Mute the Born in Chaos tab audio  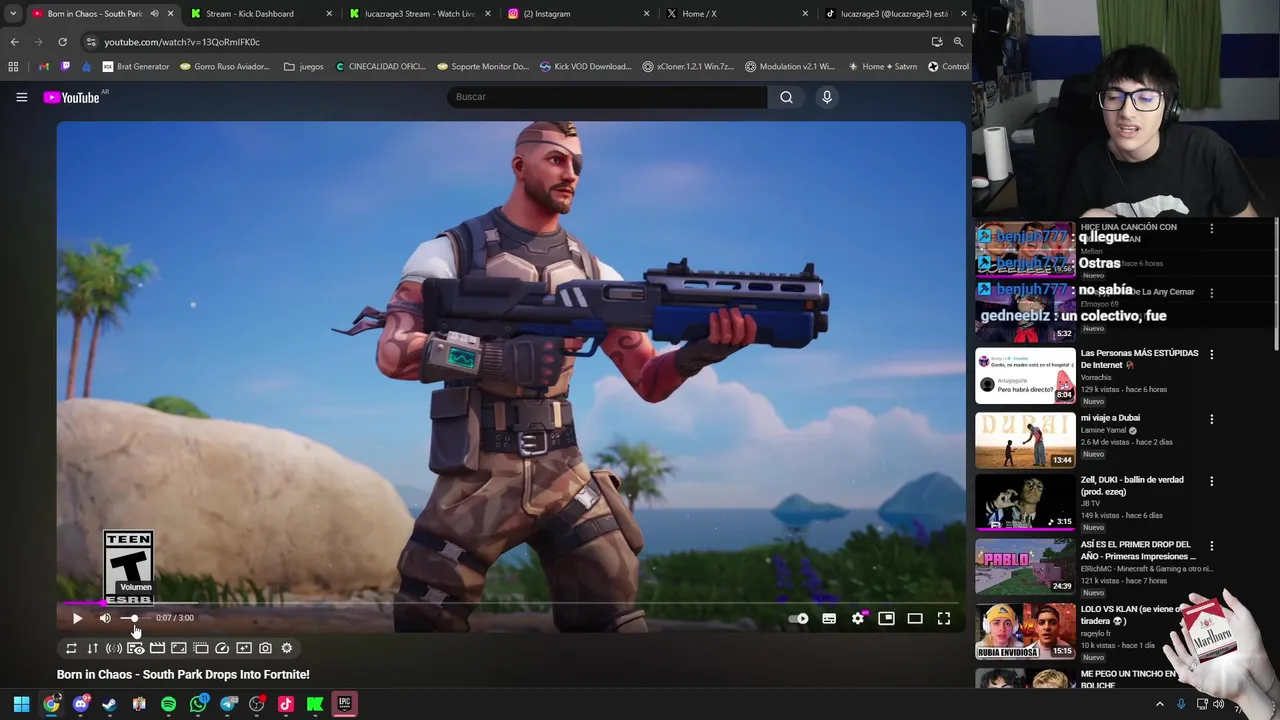pyautogui.click(x=154, y=14)
